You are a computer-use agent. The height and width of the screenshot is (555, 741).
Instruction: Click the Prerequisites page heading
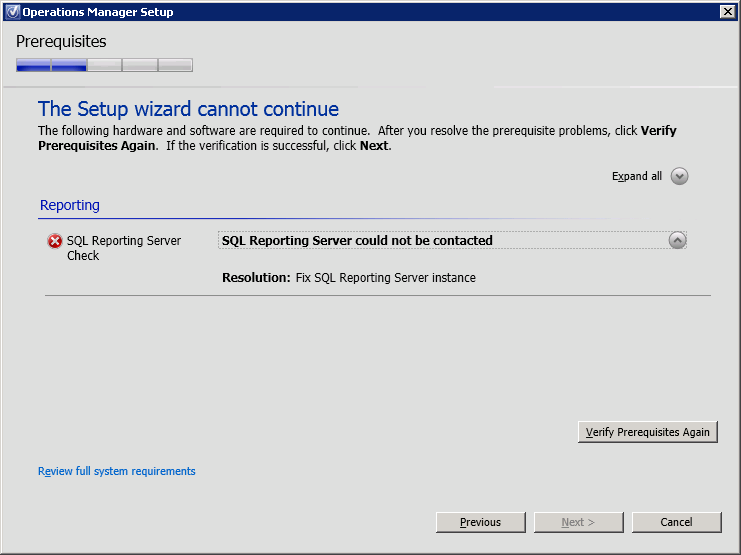coord(61,42)
